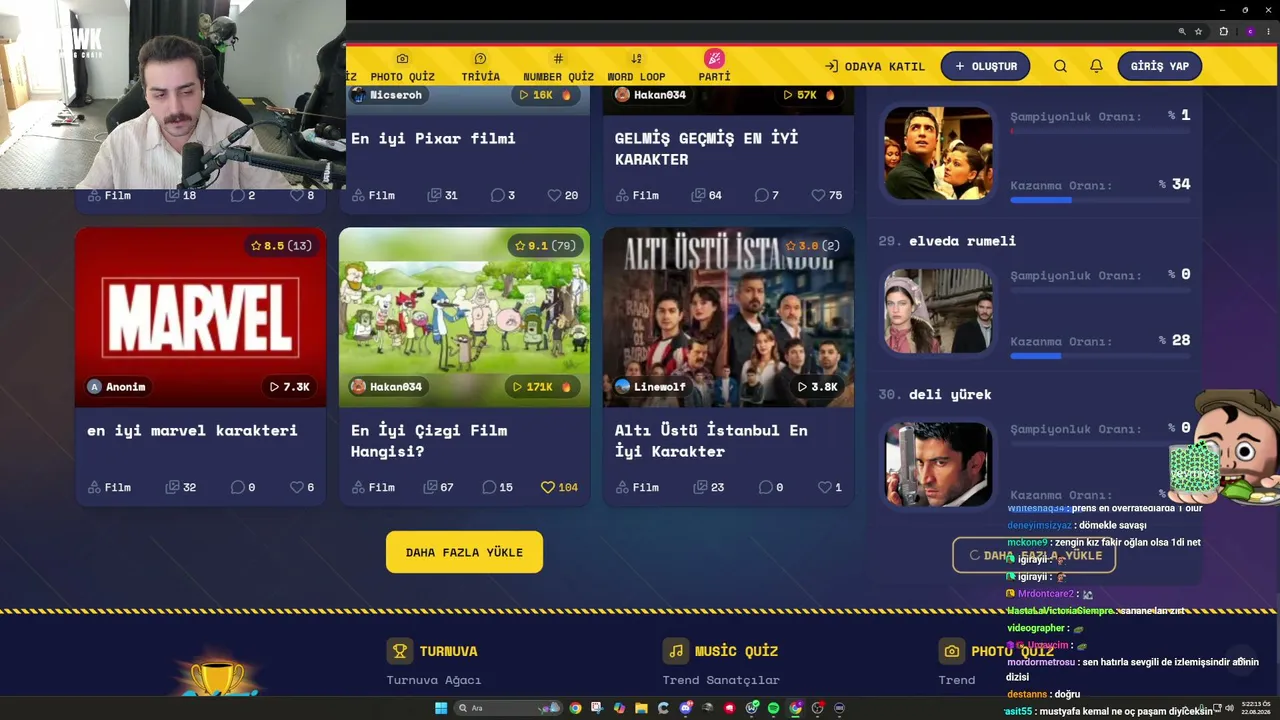This screenshot has height=720, width=1280.
Task: Click the Odaya Katıl link
Action: [x=875, y=67]
